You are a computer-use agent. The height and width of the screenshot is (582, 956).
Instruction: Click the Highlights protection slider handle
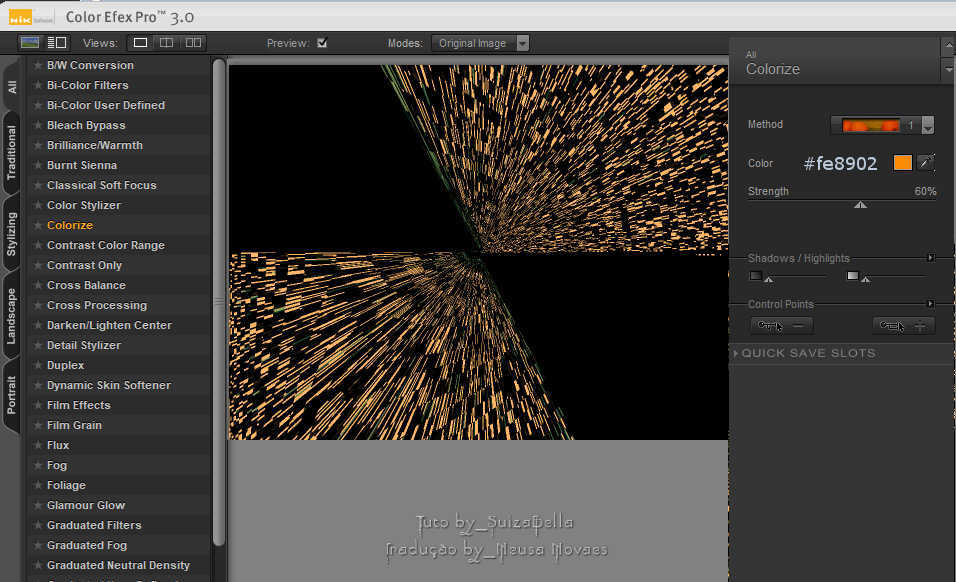(866, 279)
